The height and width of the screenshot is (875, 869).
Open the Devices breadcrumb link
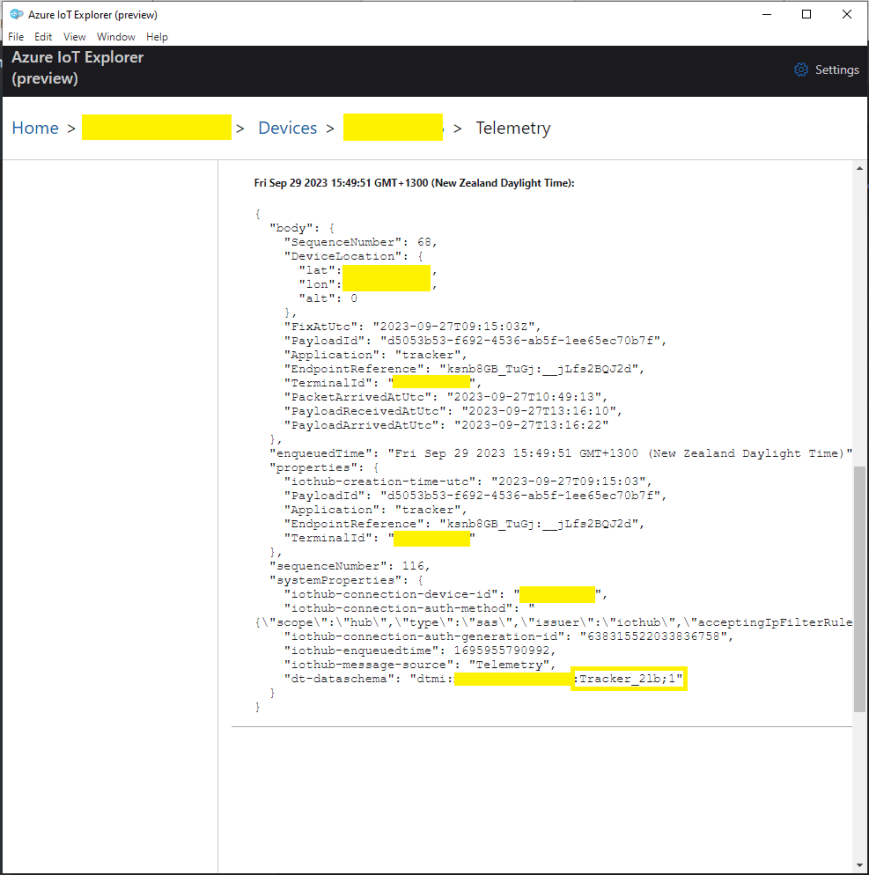tap(287, 128)
